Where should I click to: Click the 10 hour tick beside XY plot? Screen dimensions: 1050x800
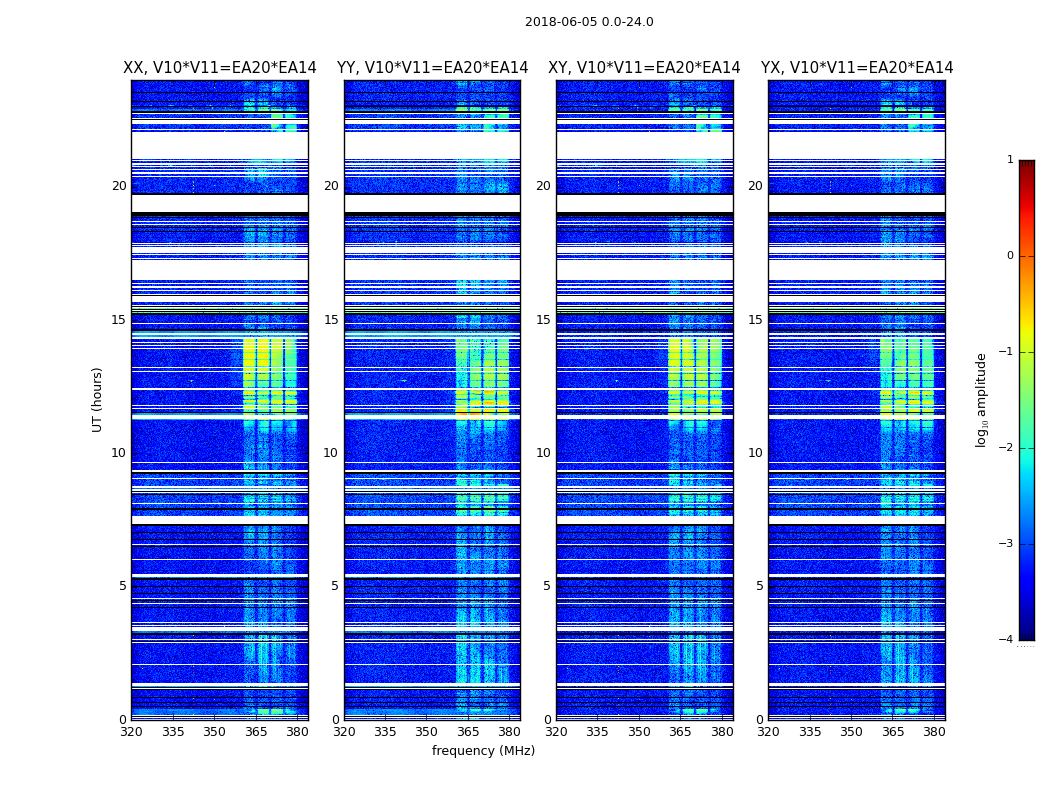click(544, 453)
